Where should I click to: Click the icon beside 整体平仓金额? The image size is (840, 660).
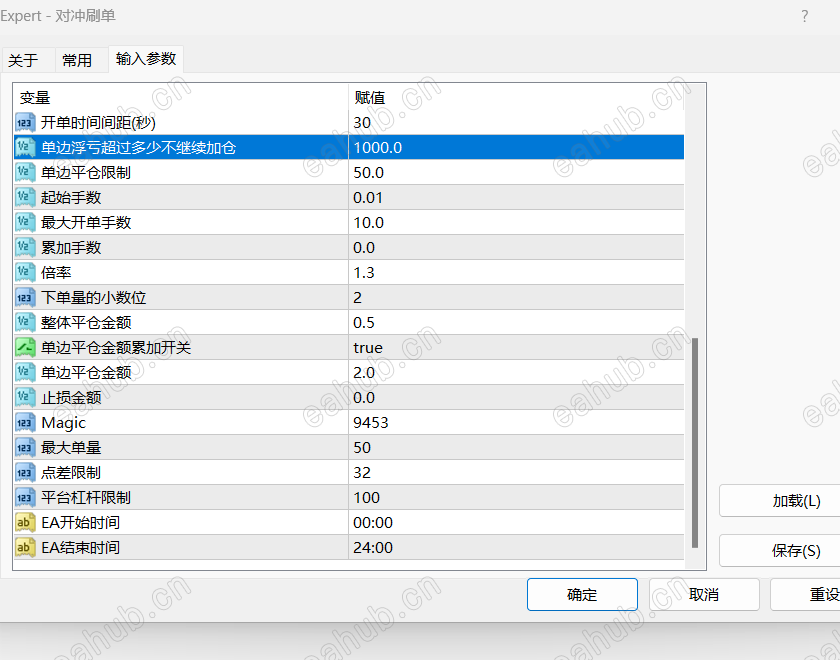pos(25,322)
